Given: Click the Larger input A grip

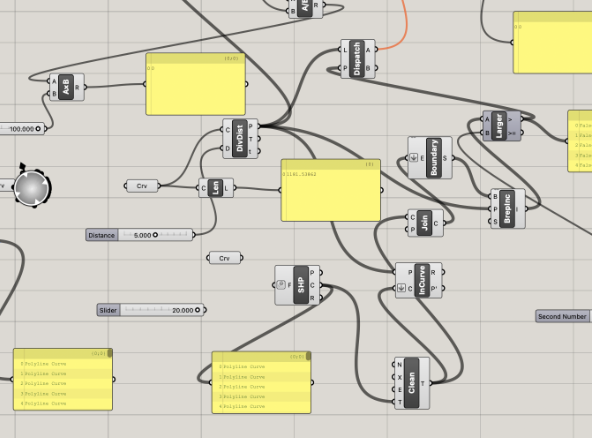Looking at the screenshot, I should point(482,119).
